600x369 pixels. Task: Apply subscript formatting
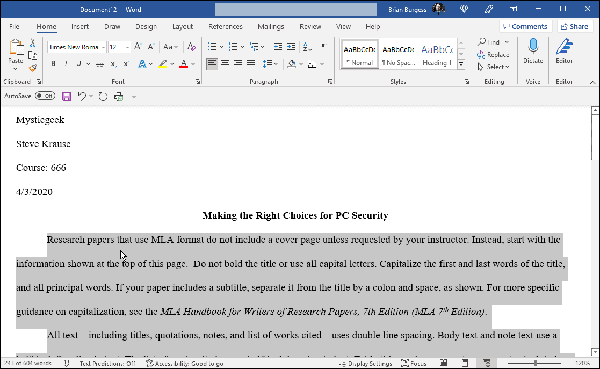(x=113, y=64)
